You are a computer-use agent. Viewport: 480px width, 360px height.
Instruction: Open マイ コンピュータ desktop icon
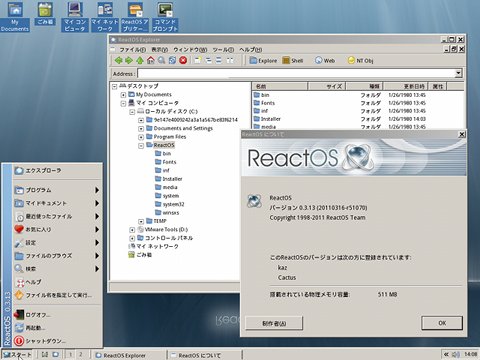[x=75, y=17]
